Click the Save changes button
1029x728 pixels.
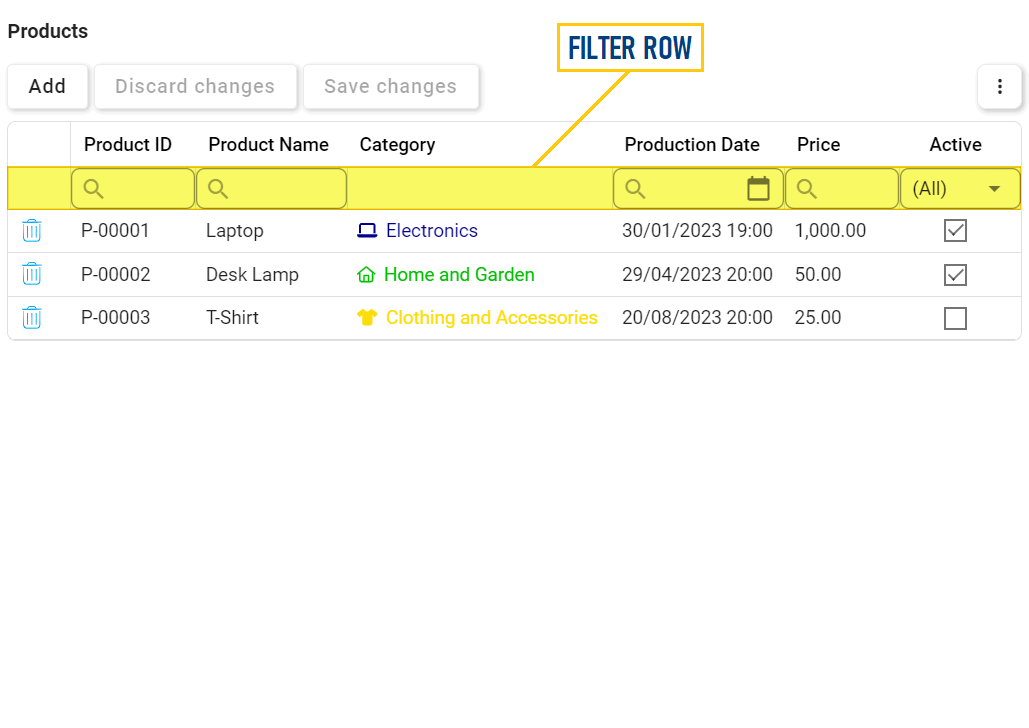click(x=390, y=87)
